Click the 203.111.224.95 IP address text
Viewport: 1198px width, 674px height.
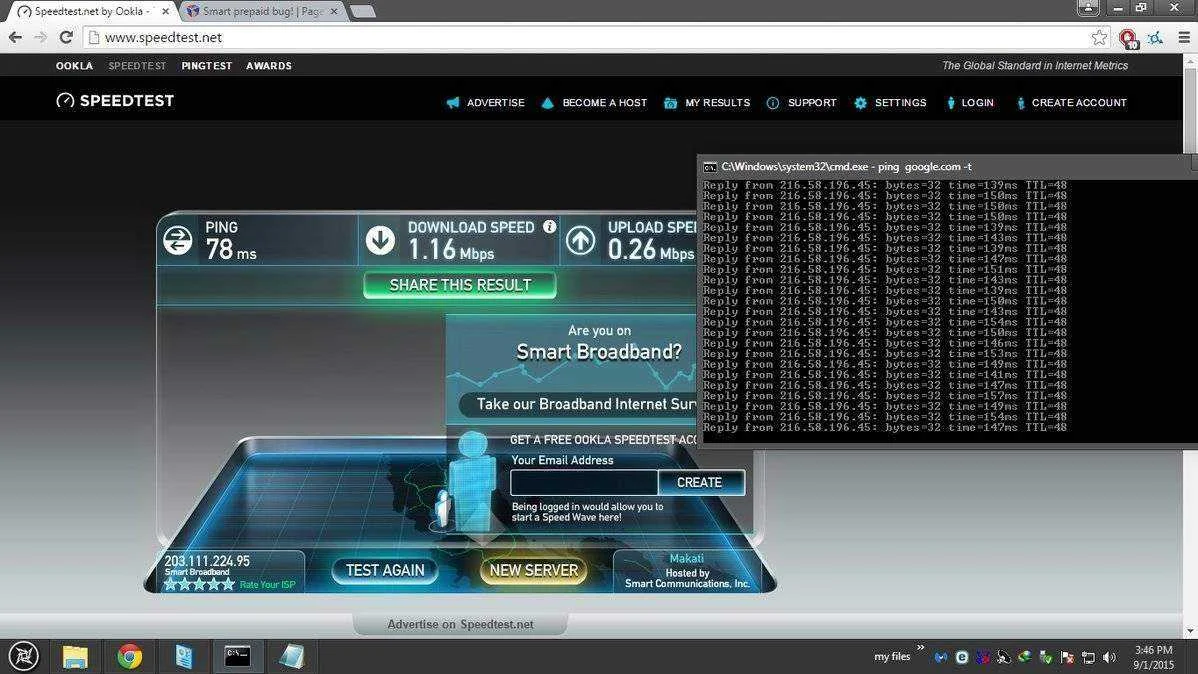207,561
